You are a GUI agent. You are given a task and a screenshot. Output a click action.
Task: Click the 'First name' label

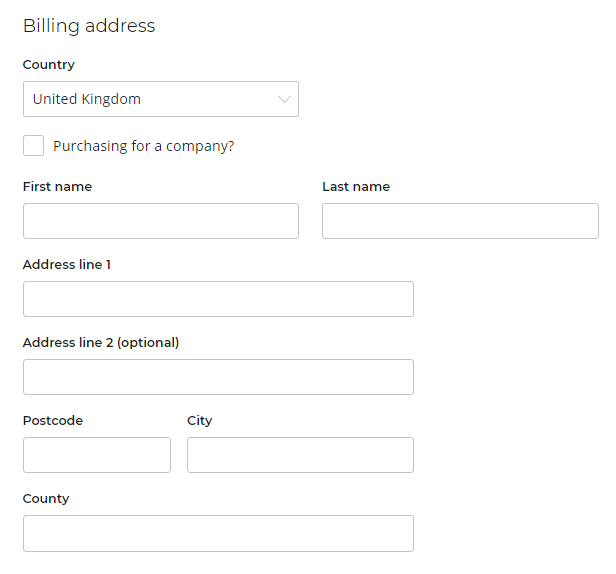[x=57, y=187]
